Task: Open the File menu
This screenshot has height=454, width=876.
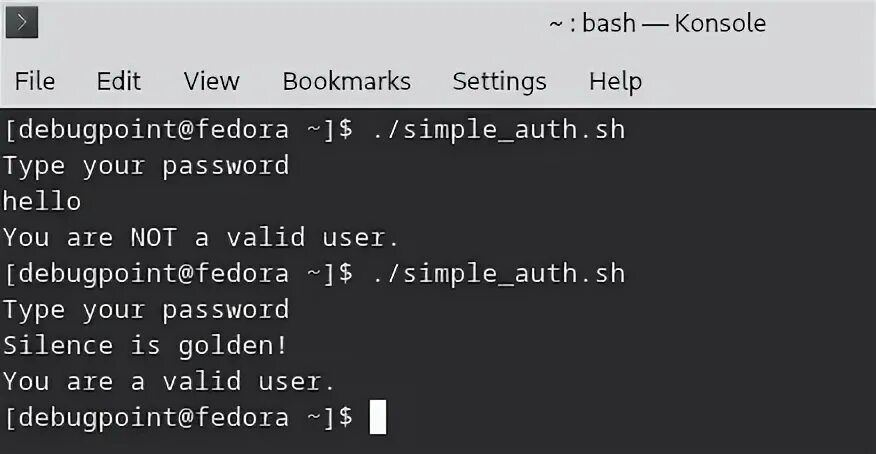Action: 35,82
